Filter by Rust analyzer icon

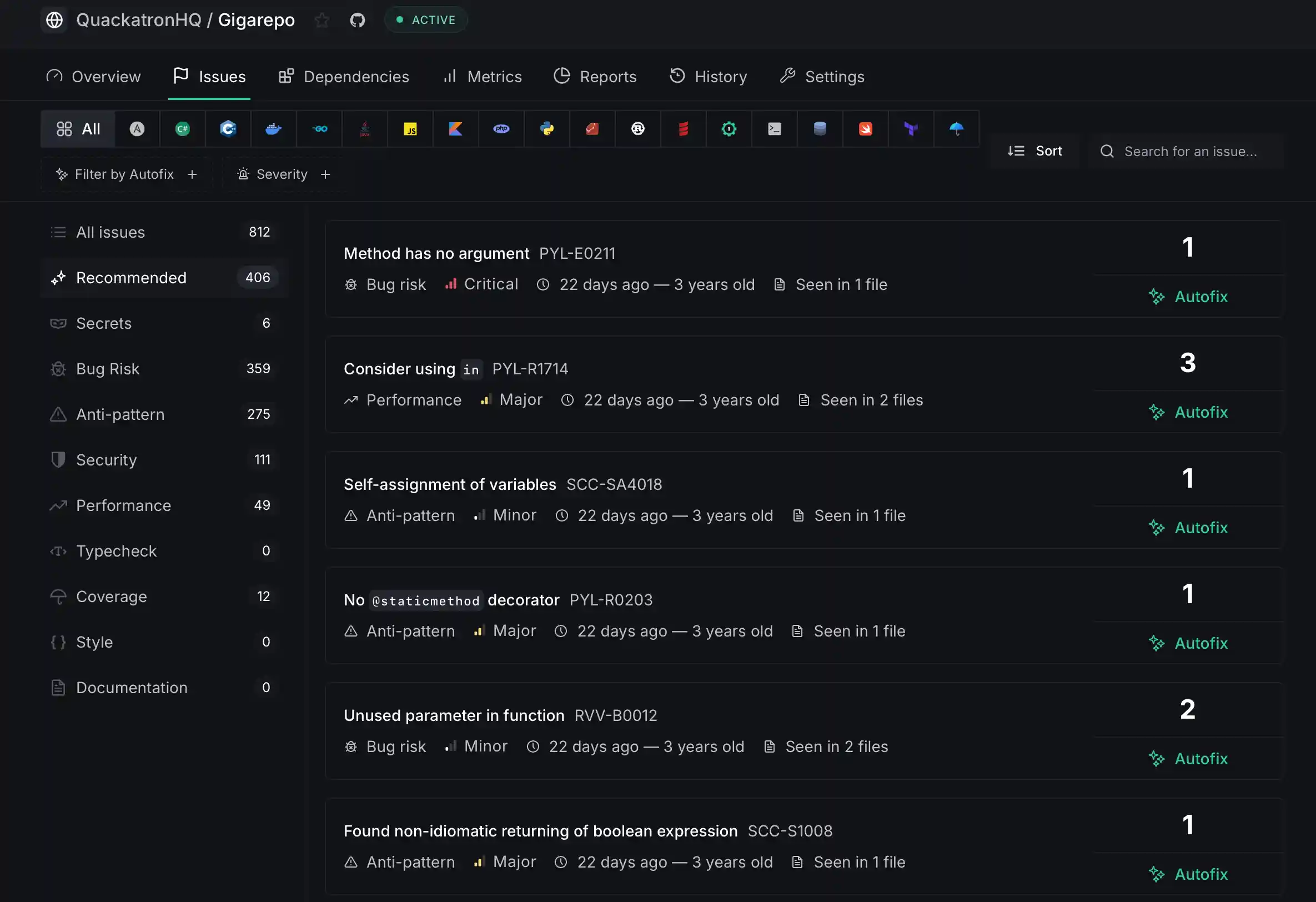tap(637, 129)
